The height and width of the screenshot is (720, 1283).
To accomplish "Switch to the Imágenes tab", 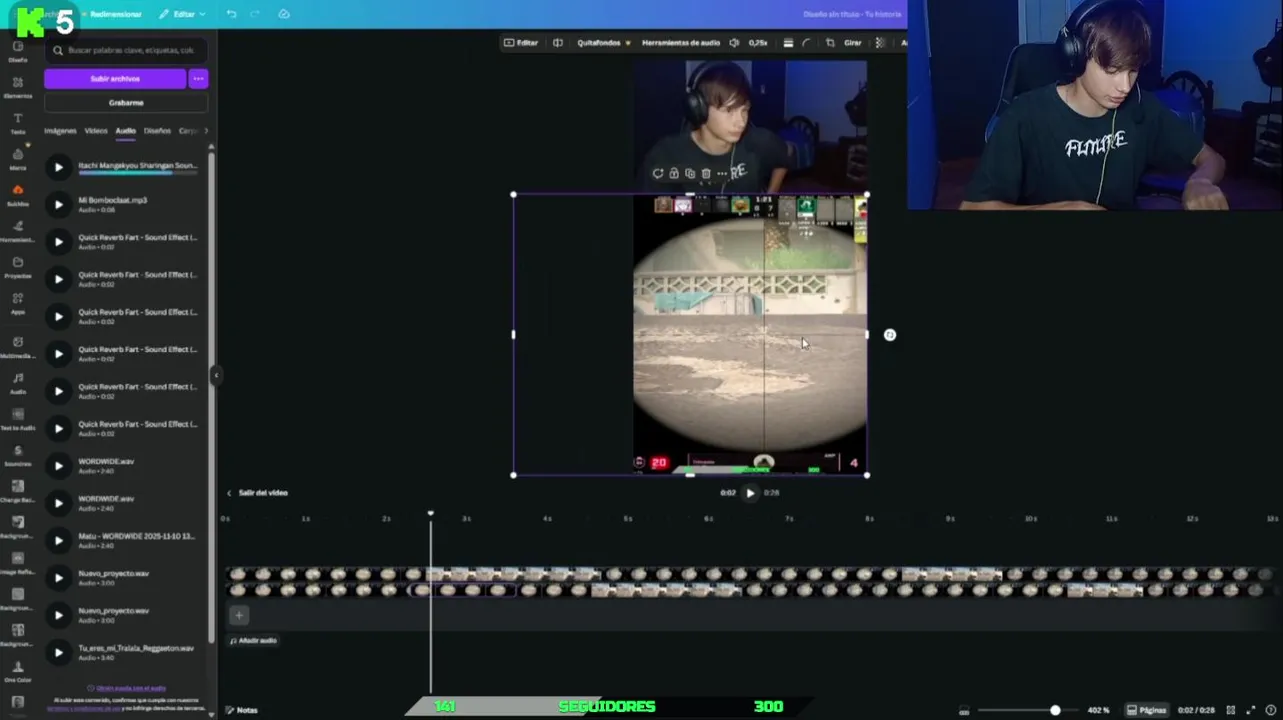I will click(x=60, y=131).
